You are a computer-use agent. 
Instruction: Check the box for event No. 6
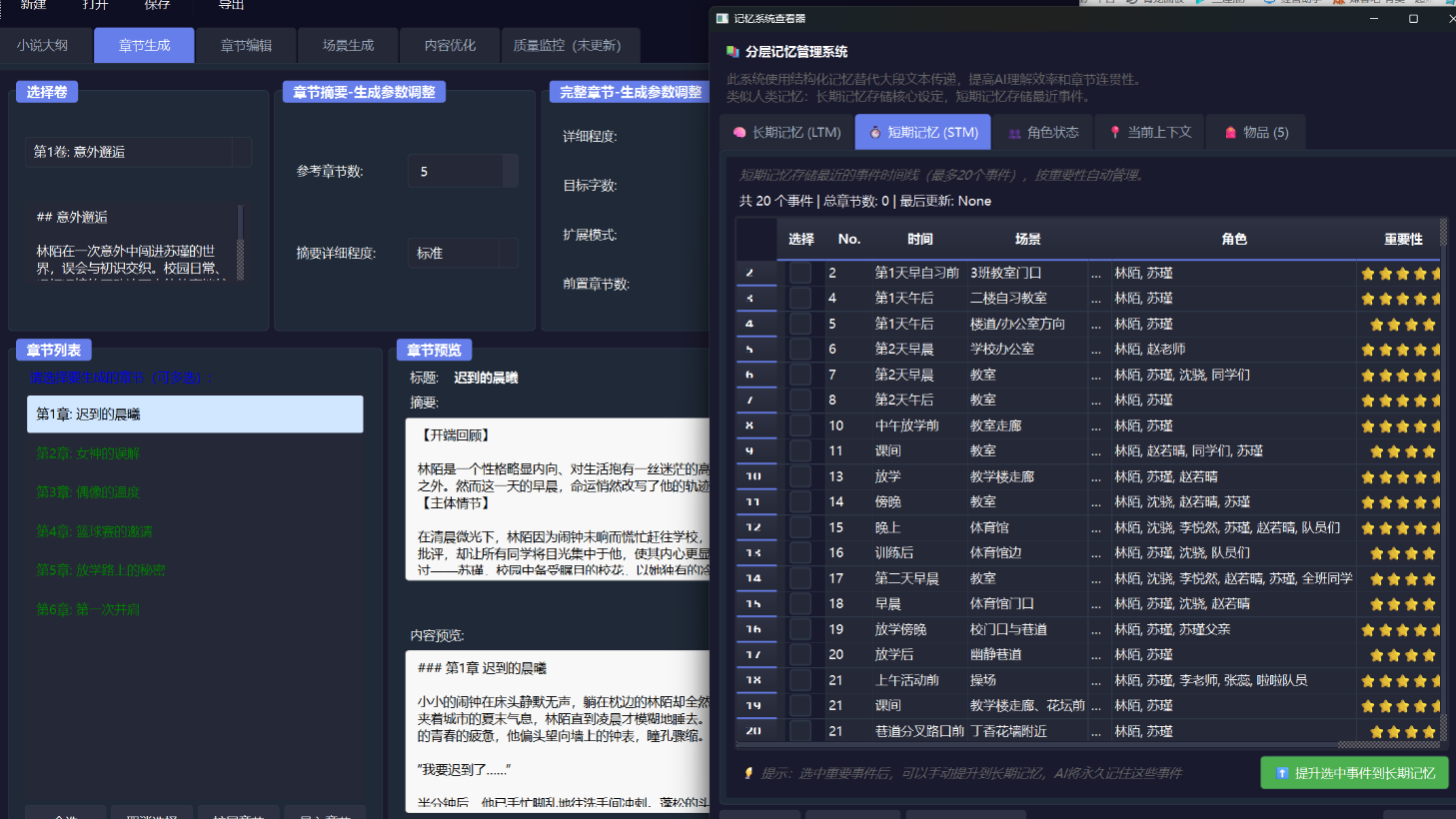[800, 349]
